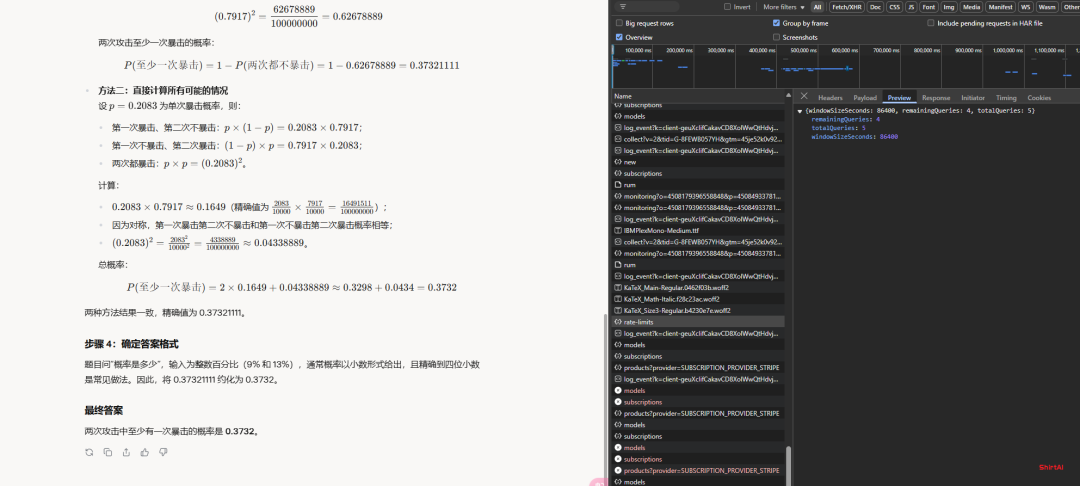
Task: Click the regenerate response icon
Action: point(89,452)
